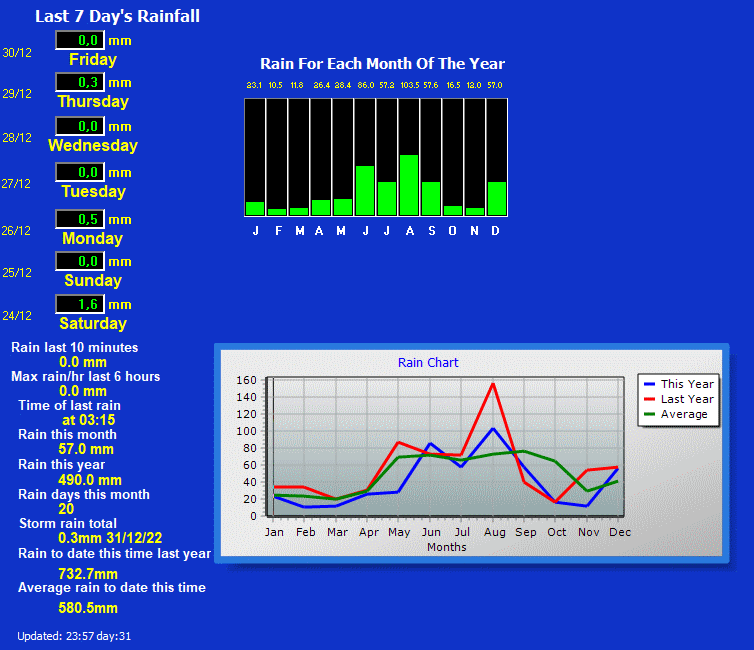This screenshot has height=650, width=754.
Task: Click the '490.0 mm' rain this year value
Action: [89, 480]
